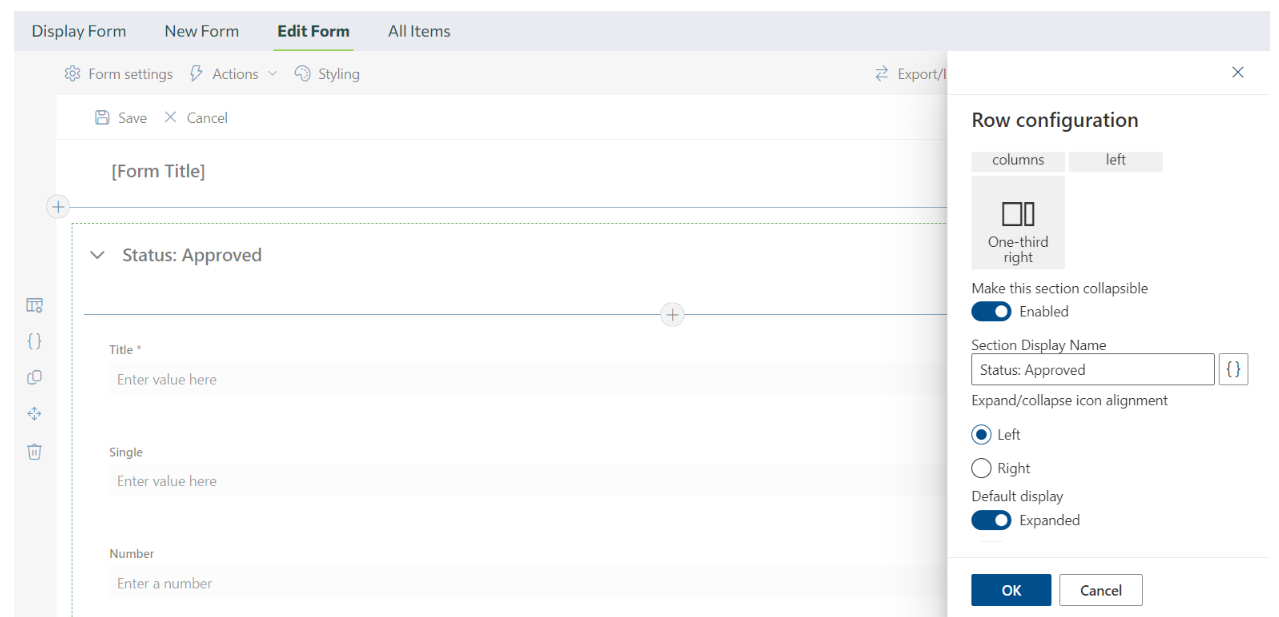Click the duplicate row icon in the sidebar
The height and width of the screenshot is (617, 1279).
tap(34, 378)
